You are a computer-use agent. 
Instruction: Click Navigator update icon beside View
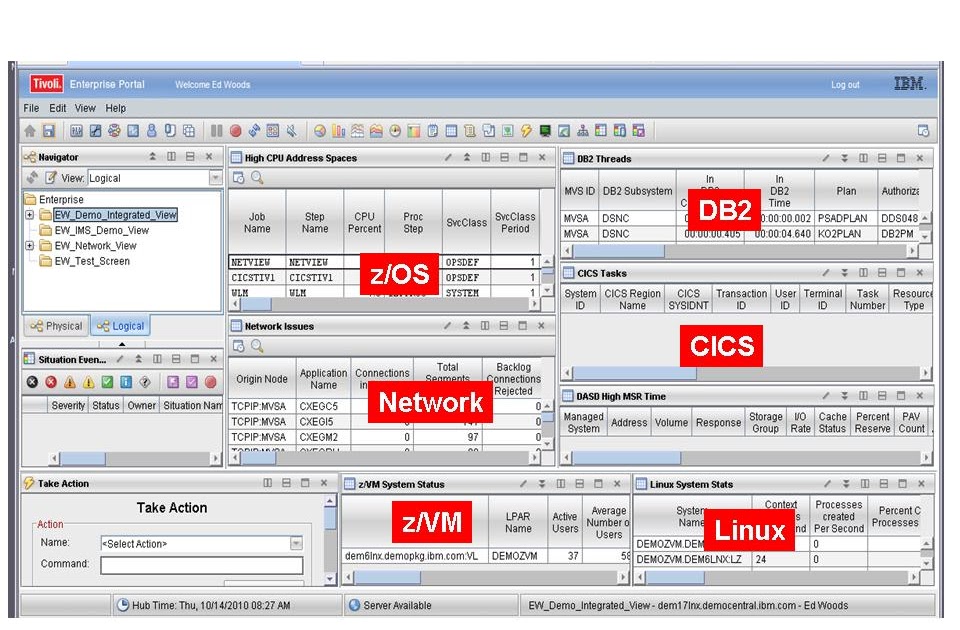pyautogui.click(x=32, y=178)
